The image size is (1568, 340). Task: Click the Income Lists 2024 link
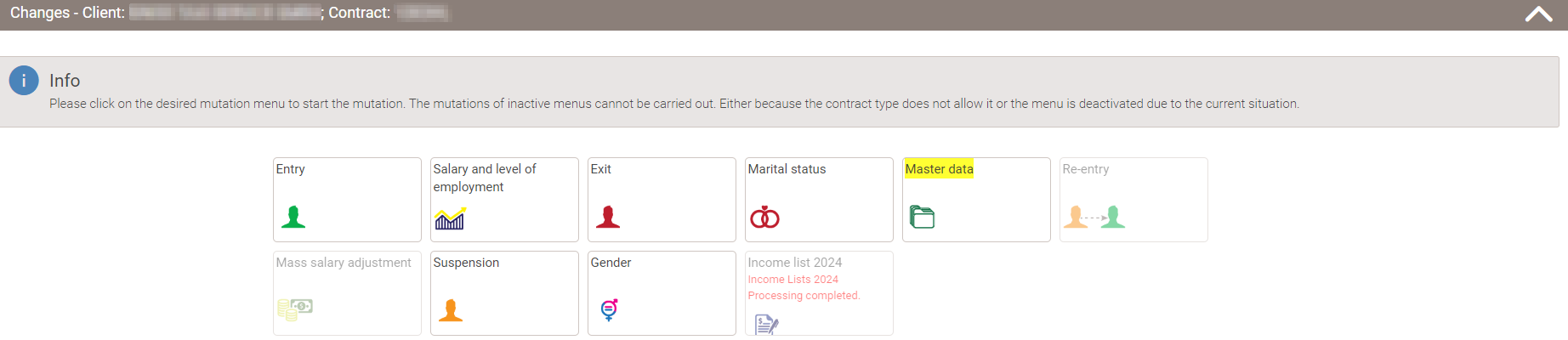(793, 280)
